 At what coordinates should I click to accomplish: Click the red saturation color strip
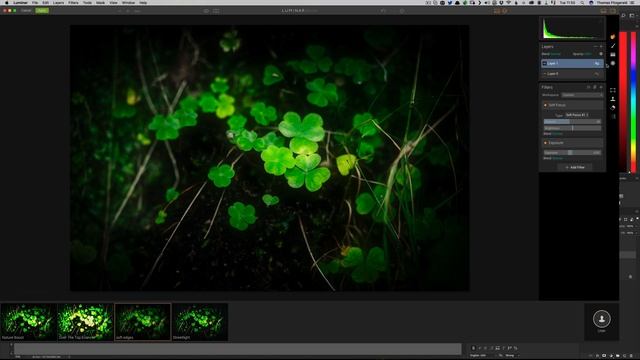pos(623,102)
